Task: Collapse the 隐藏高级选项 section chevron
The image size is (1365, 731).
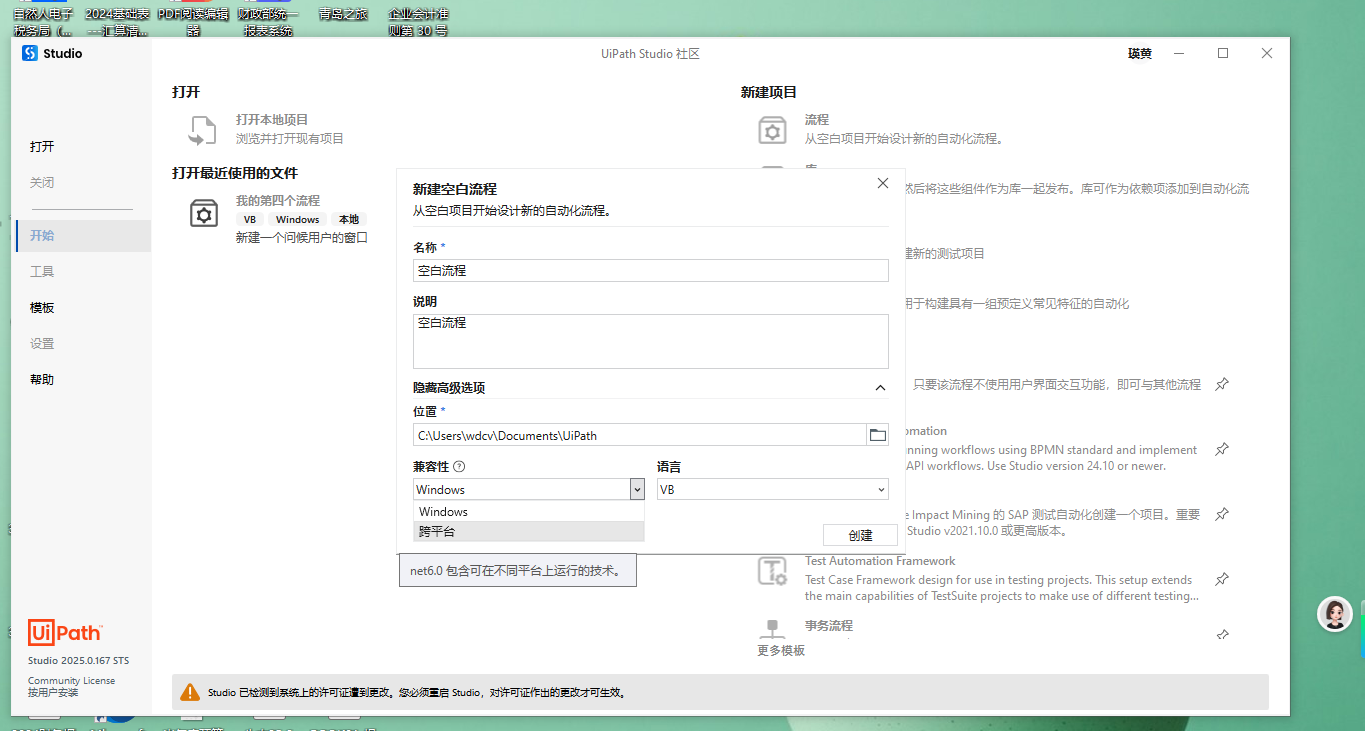Action: 880,388
